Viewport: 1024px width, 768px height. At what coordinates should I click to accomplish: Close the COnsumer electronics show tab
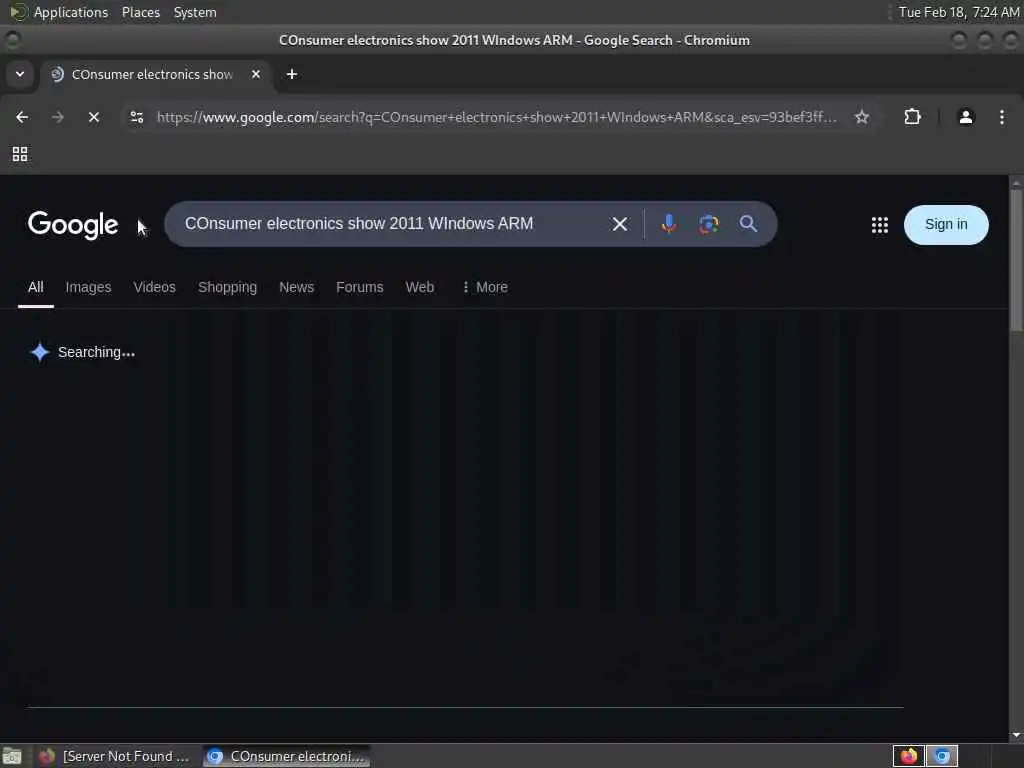(256, 74)
